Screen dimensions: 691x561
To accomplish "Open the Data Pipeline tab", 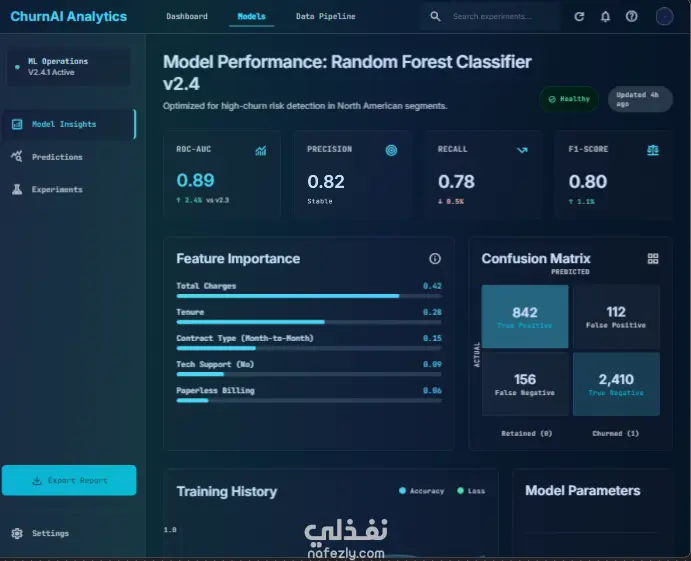I will (x=325, y=16).
